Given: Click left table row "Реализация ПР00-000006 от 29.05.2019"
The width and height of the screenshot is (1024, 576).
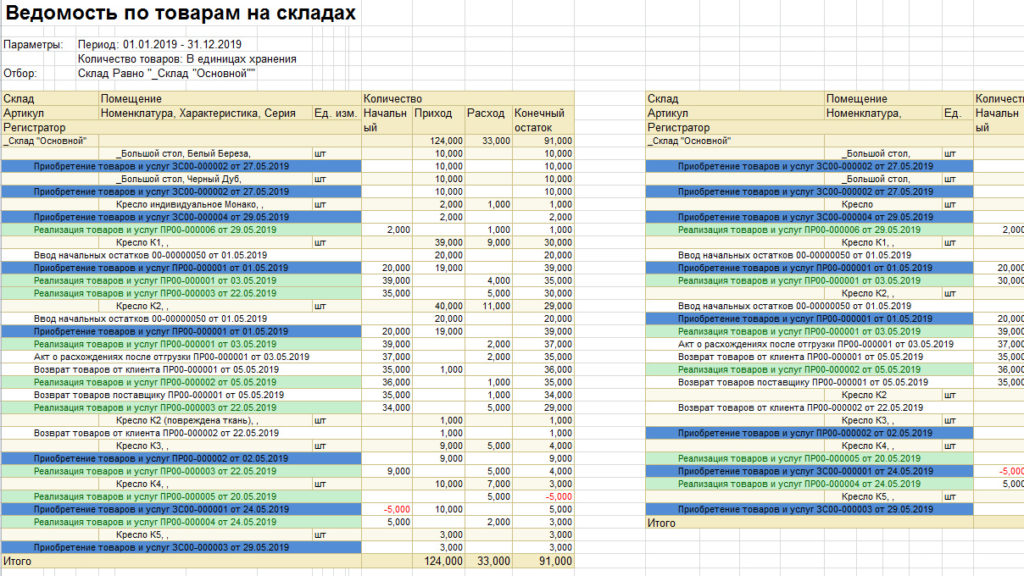Looking at the screenshot, I should (x=182, y=230).
